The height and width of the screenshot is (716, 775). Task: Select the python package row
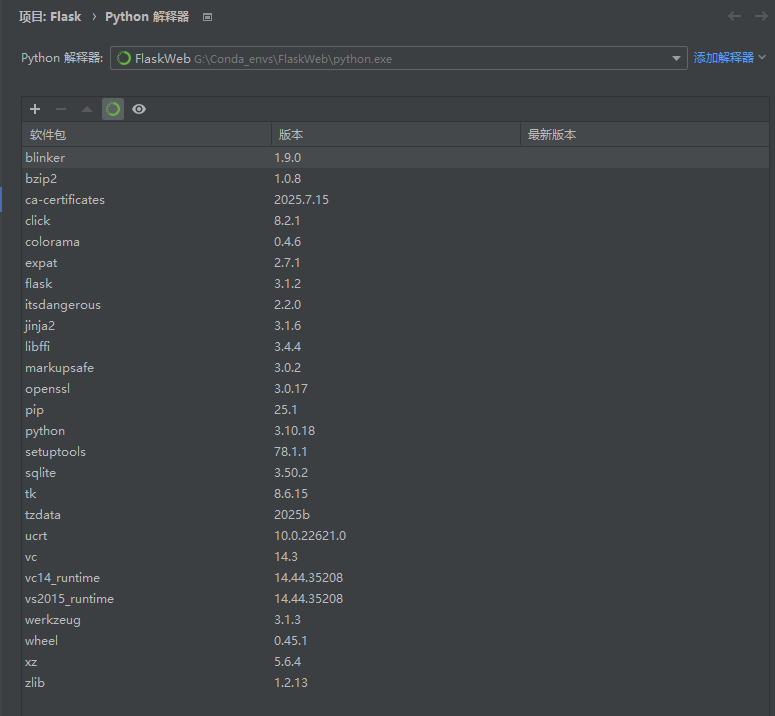tap(395, 430)
